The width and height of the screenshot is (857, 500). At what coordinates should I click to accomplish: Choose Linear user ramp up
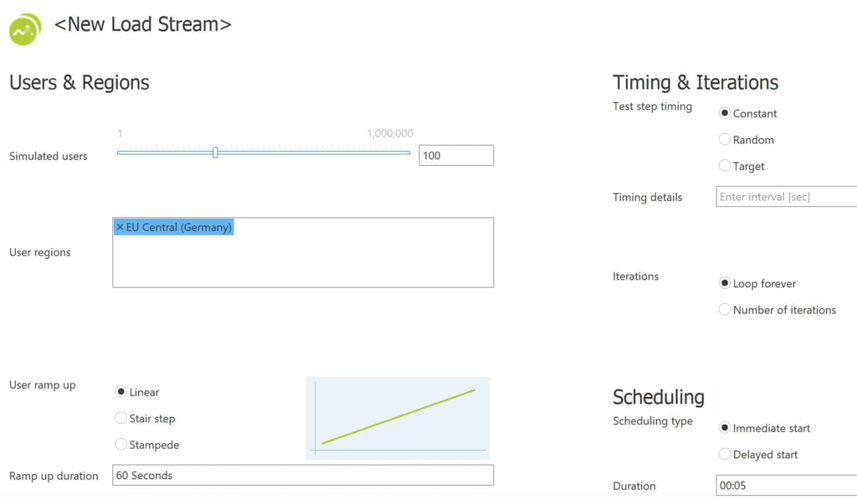point(121,392)
